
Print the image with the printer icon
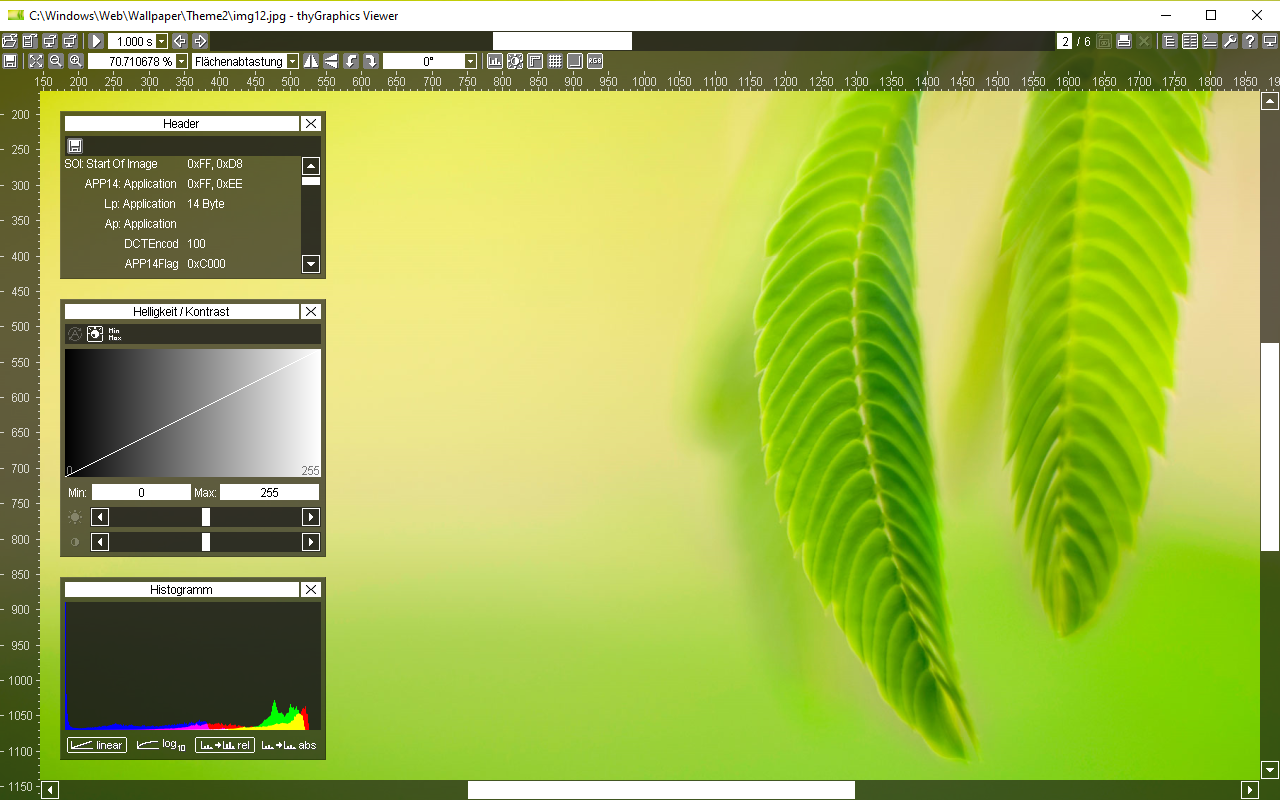pos(1123,41)
